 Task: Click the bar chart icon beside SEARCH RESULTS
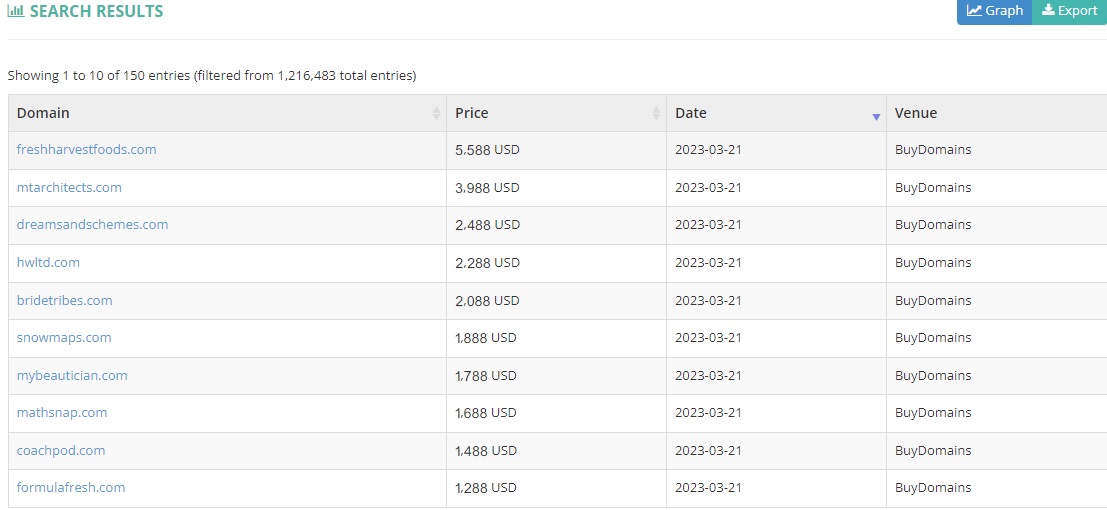pyautogui.click(x=16, y=11)
